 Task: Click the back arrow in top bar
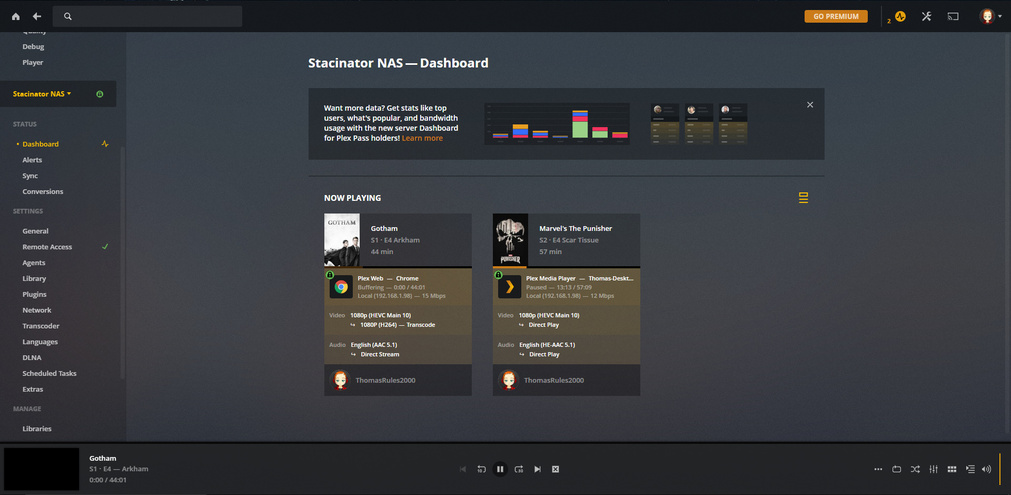[37, 16]
